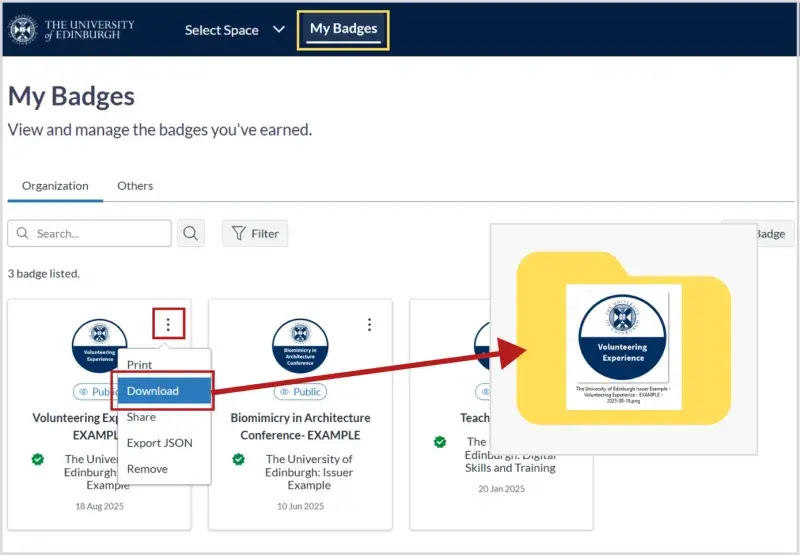Focus the badge Search field
Screen dimensions: 800x555
[x=89, y=234]
